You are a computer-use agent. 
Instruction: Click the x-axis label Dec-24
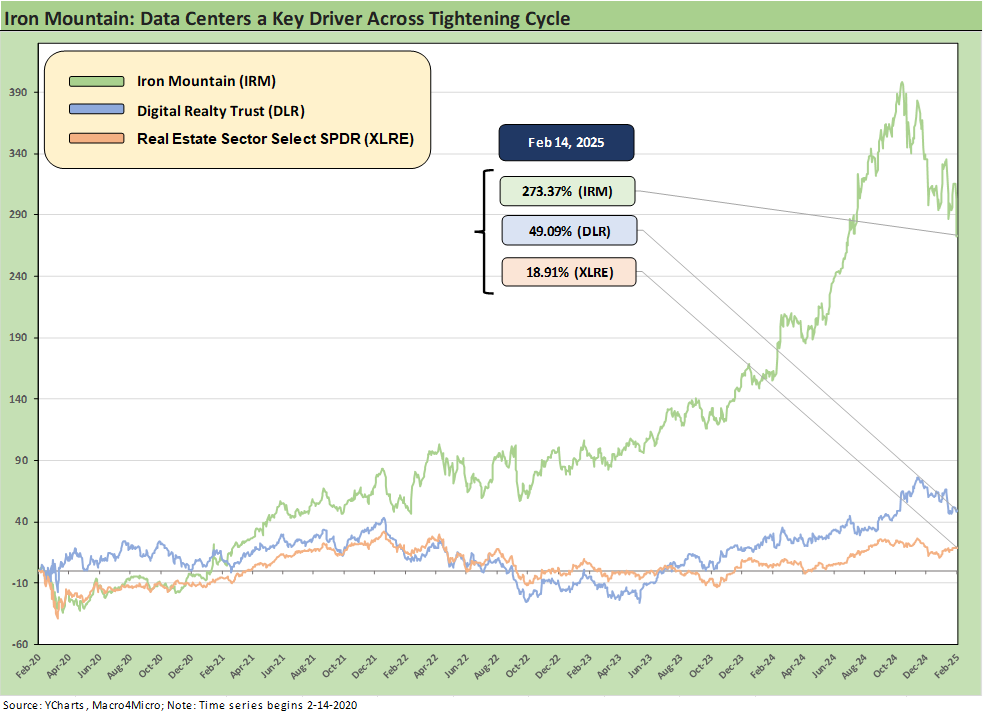(915, 666)
